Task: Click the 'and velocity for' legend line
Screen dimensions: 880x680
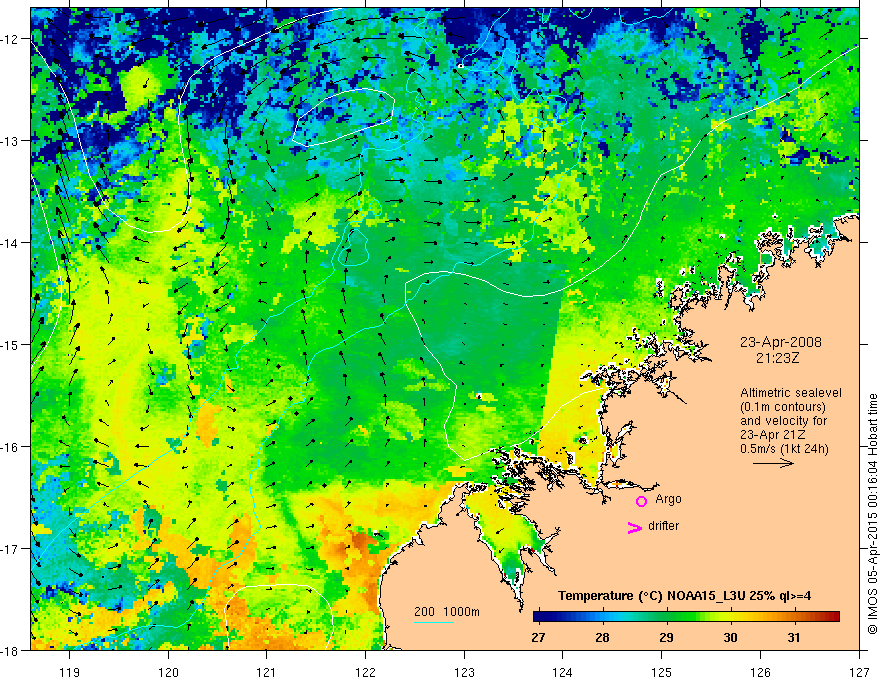Action: click(783, 421)
